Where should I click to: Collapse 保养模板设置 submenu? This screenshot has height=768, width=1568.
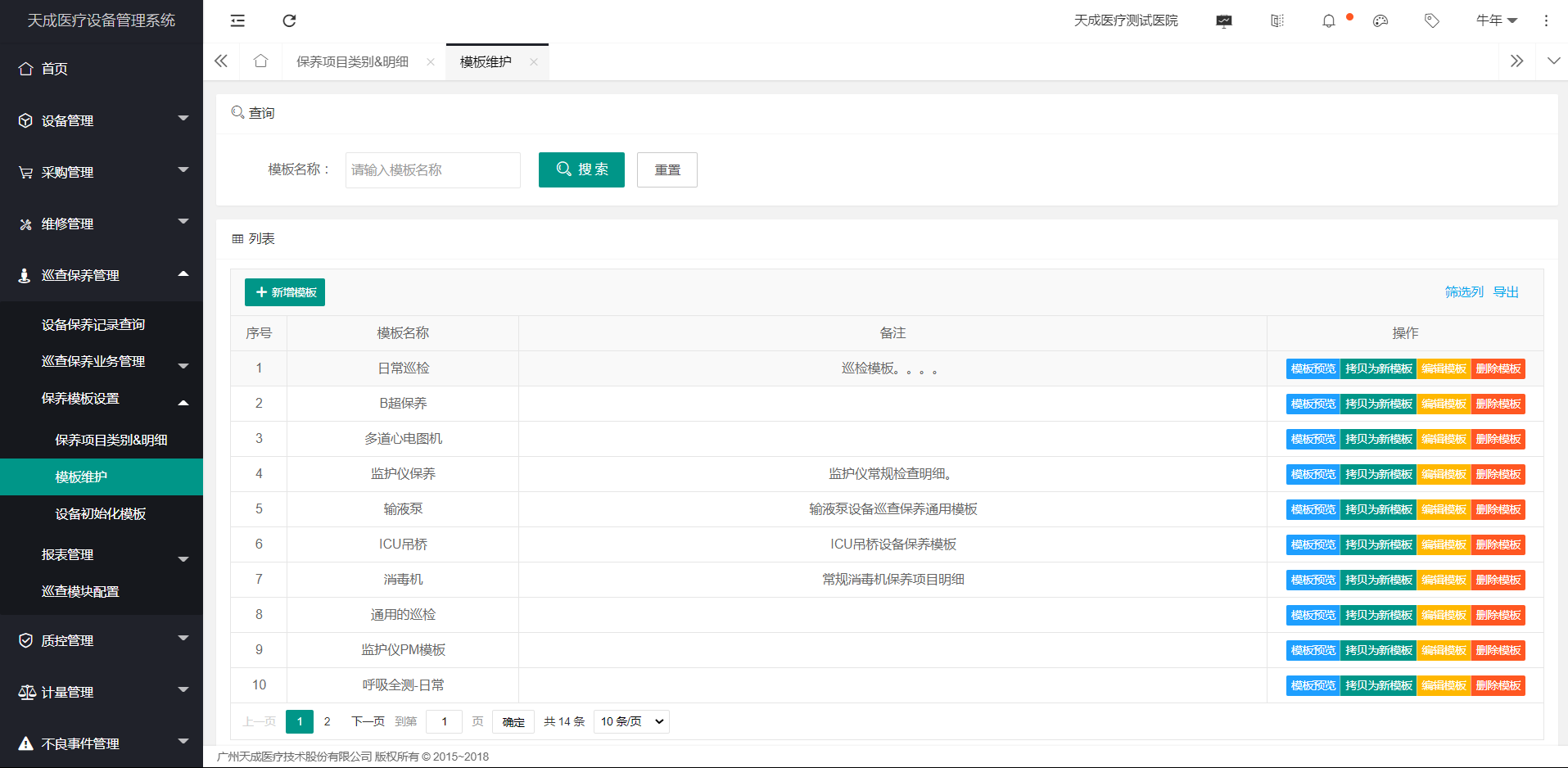[102, 399]
